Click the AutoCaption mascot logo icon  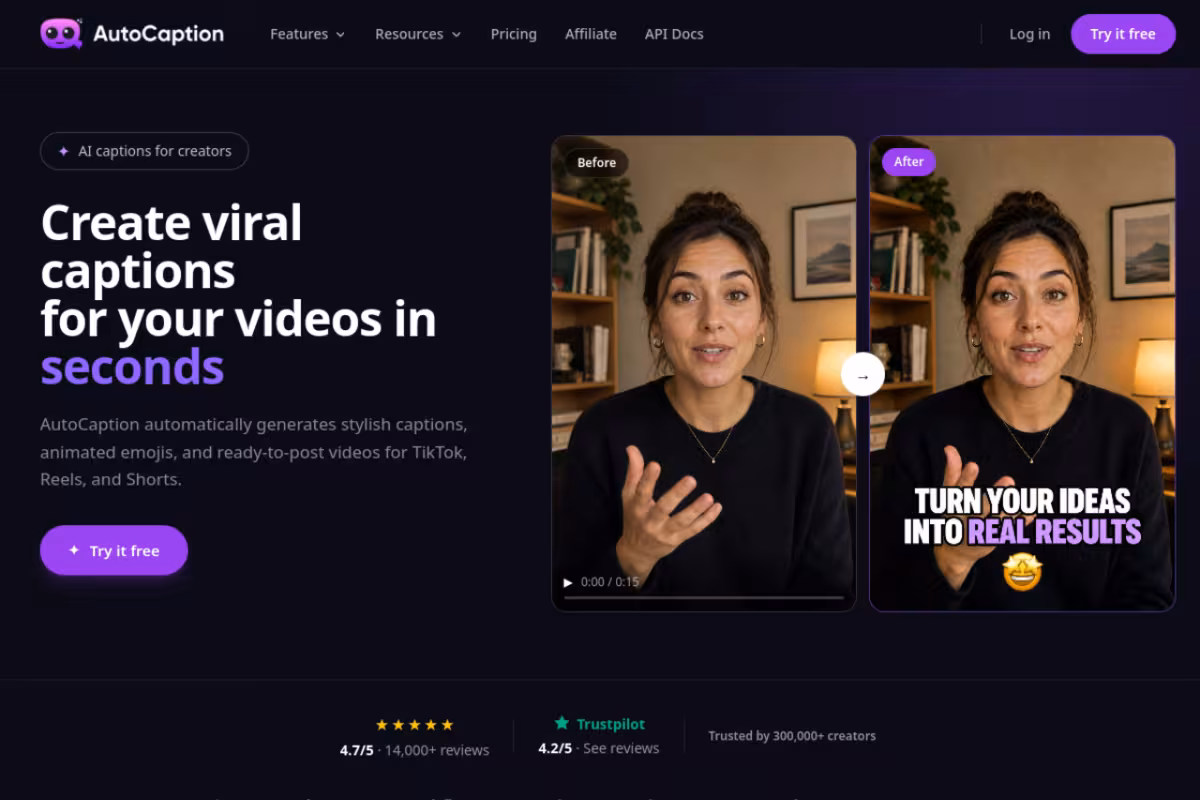pyautogui.click(x=61, y=33)
